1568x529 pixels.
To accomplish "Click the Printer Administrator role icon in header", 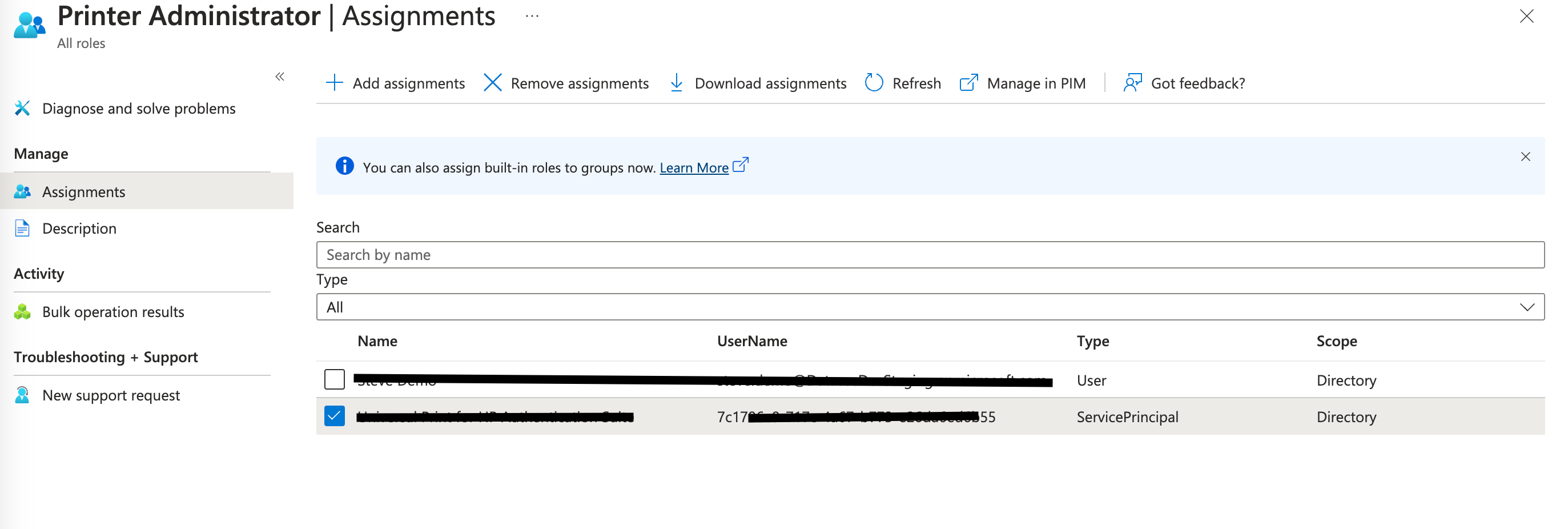I will 29,26.
